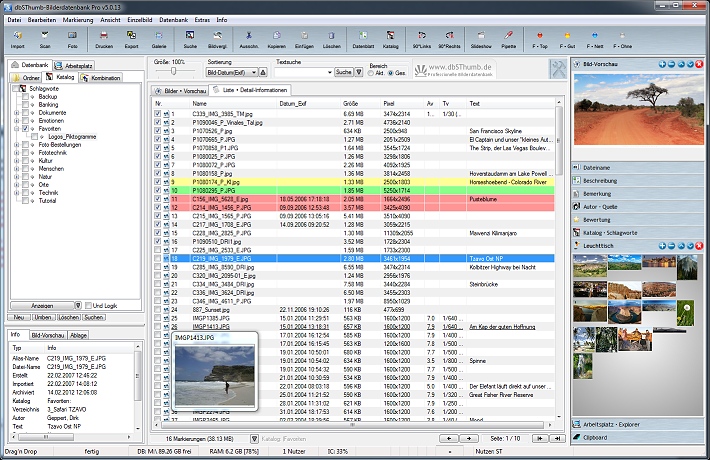Switch to the Bilder + Vorschau tab
Screen dimensions: 710x460
[179, 90]
